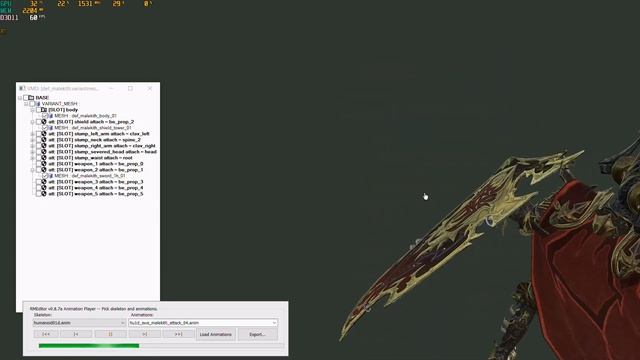This screenshot has height=360, width=640.
Task: Click the slot icon for weapon_2
Action: [44, 169]
